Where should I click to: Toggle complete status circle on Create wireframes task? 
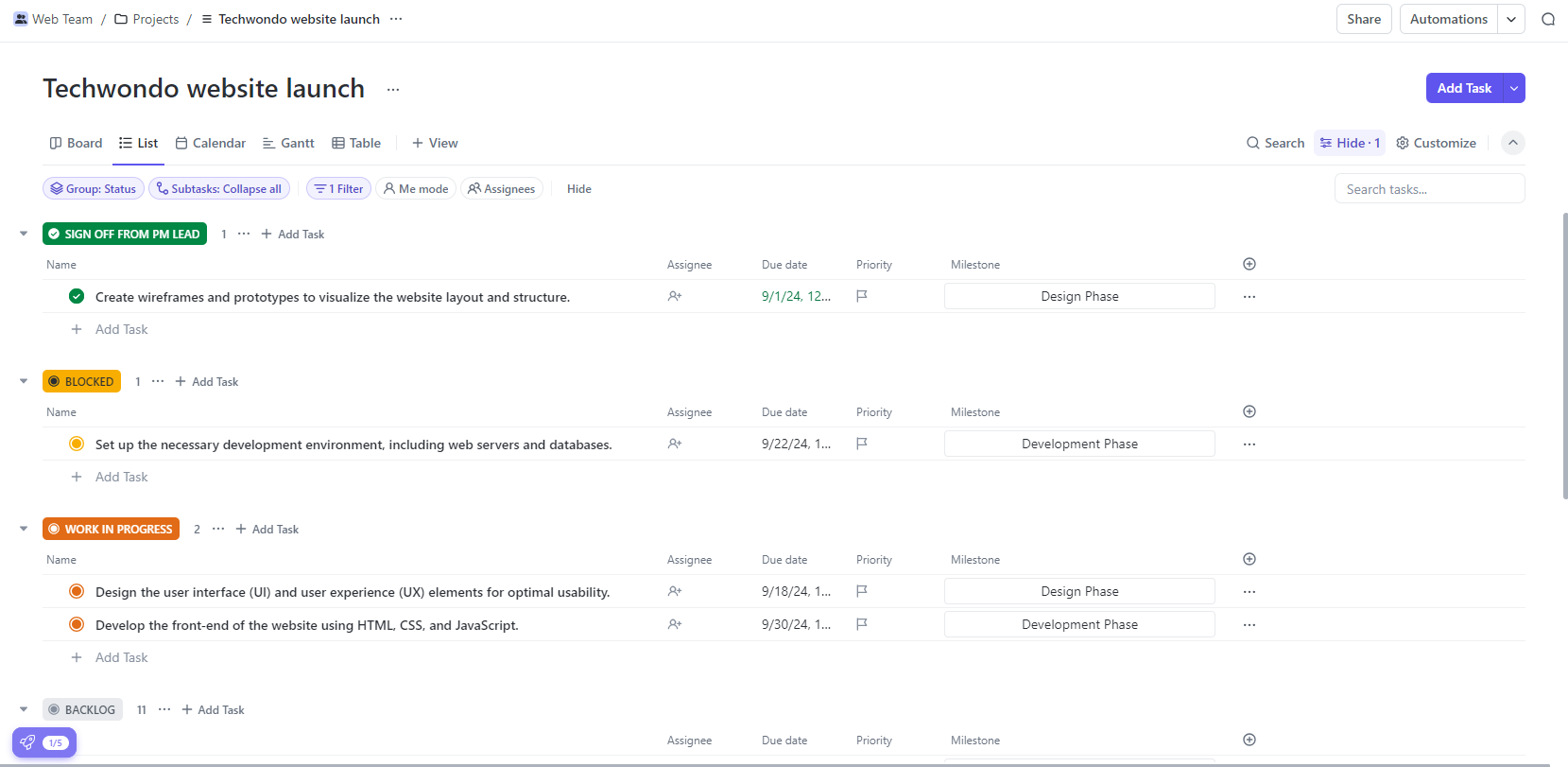pyautogui.click(x=77, y=296)
